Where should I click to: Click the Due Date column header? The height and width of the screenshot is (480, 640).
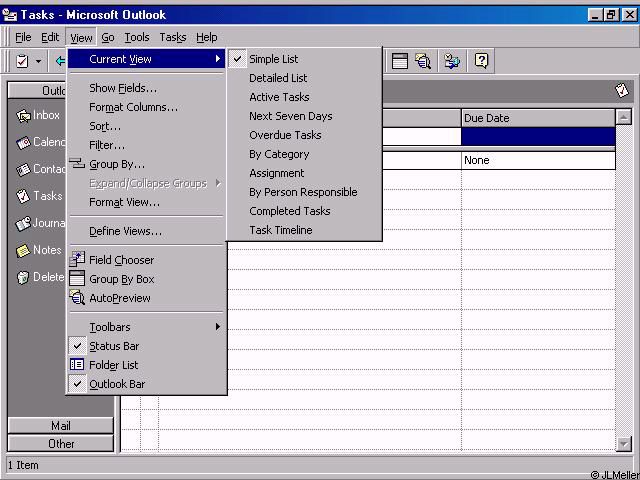coord(537,118)
